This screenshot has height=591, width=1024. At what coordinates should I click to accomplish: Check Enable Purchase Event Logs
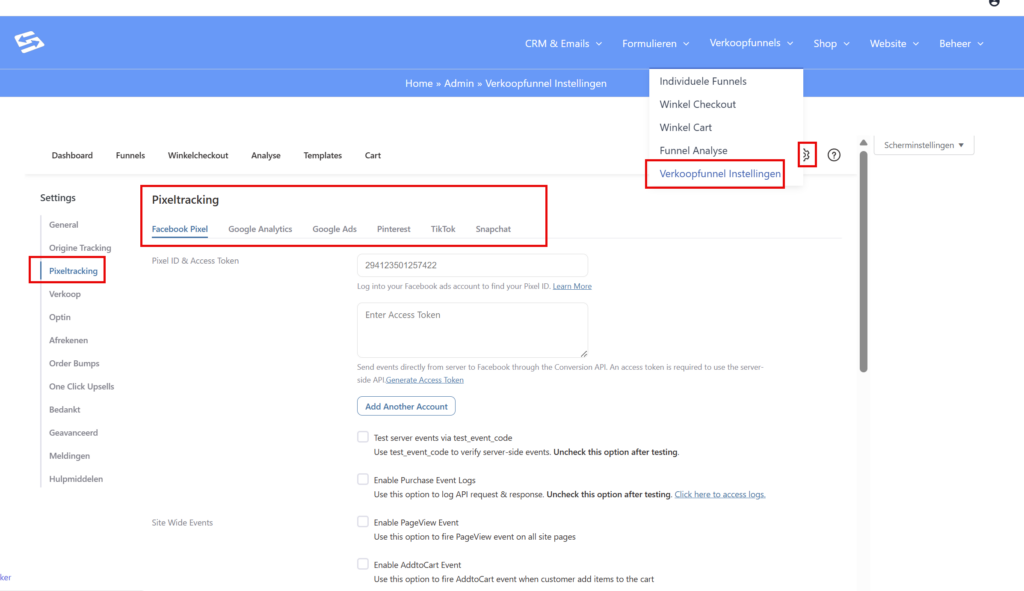tap(363, 480)
